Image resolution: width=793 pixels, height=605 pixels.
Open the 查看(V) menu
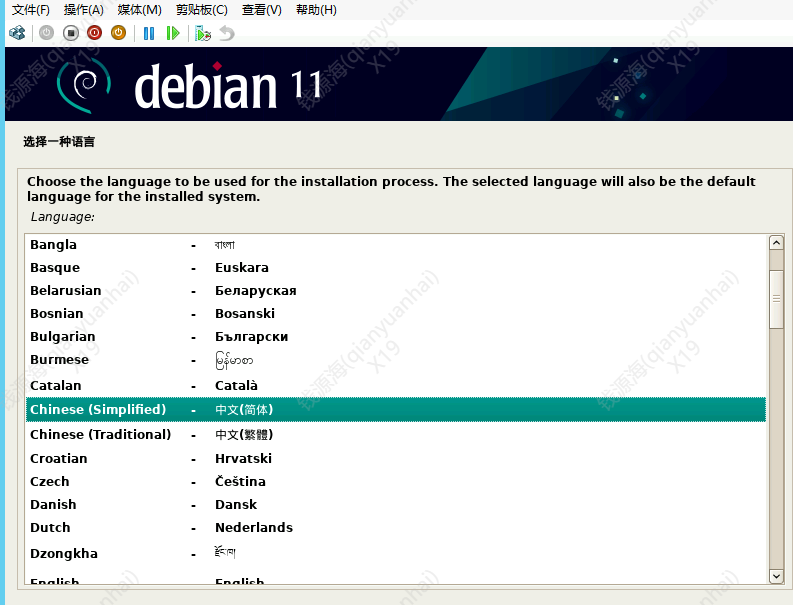click(x=260, y=10)
